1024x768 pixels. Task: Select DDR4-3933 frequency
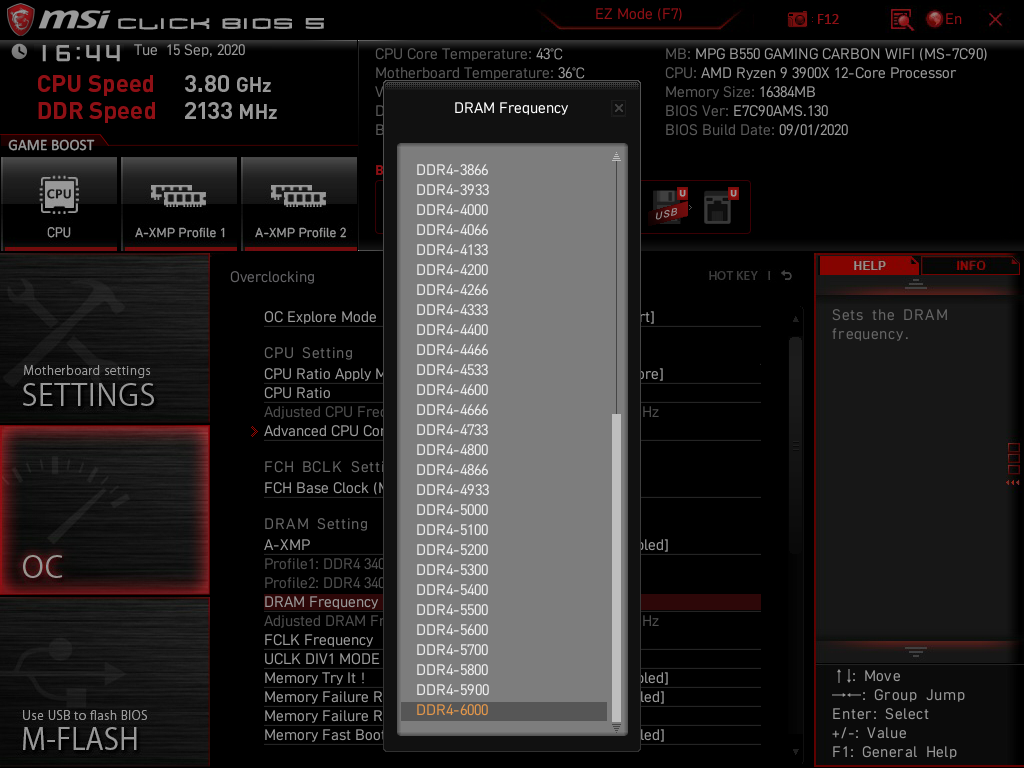452,190
